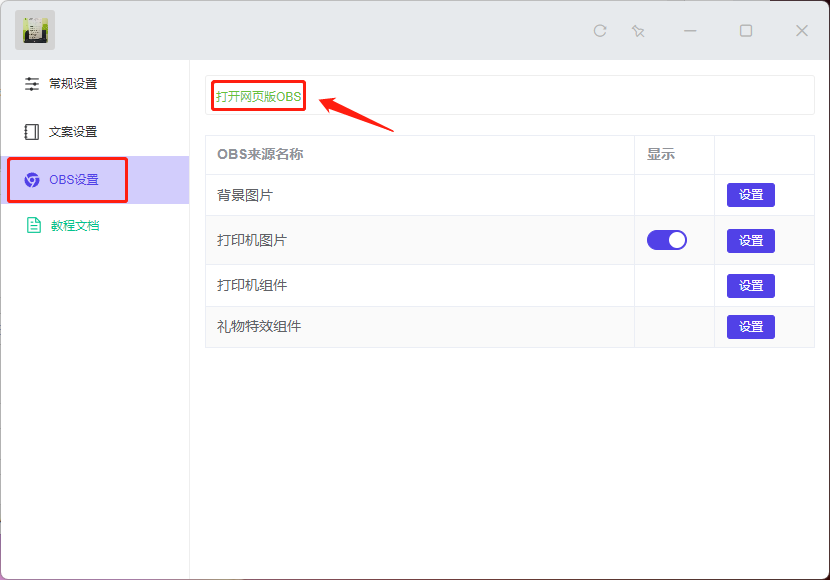This screenshot has height=580, width=830.
Task: Toggle off display for 打印机图片
Action: [667, 240]
